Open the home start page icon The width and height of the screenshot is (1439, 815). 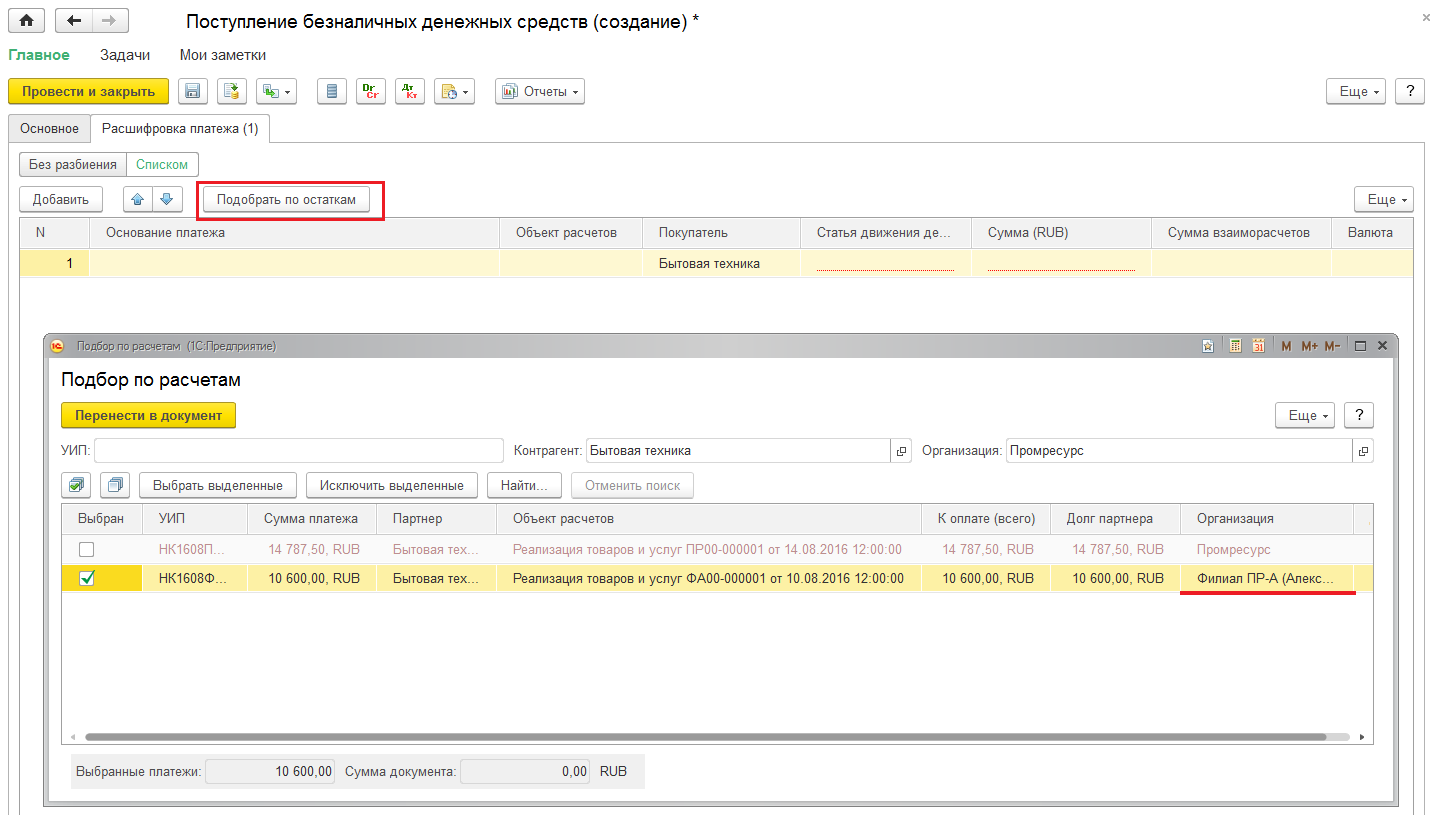pos(27,21)
